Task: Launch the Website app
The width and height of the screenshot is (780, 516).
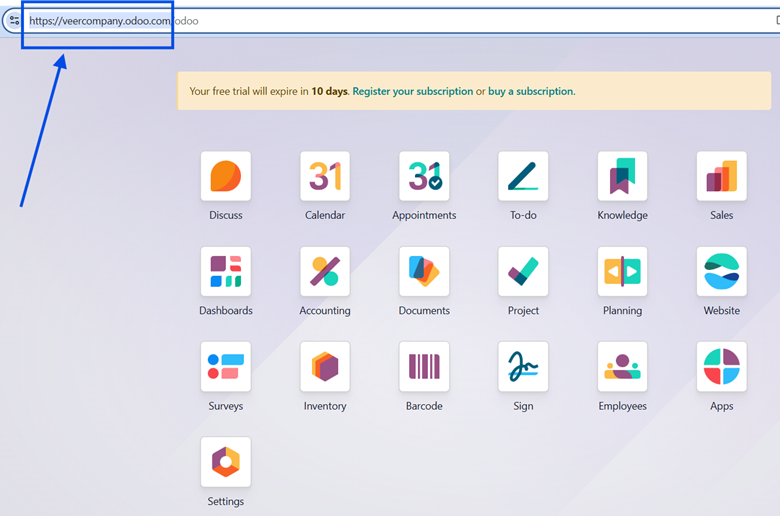Action: click(x=721, y=272)
